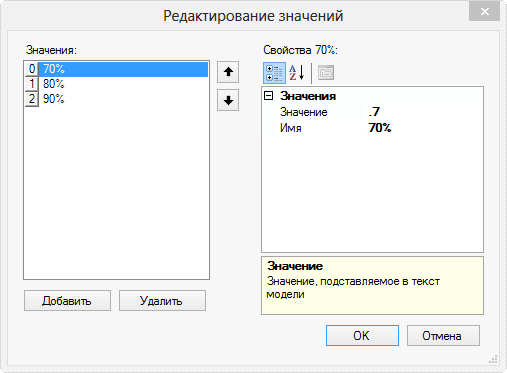The image size is (507, 373).
Task: Edit the Значение field showing .7
Action: point(424,112)
